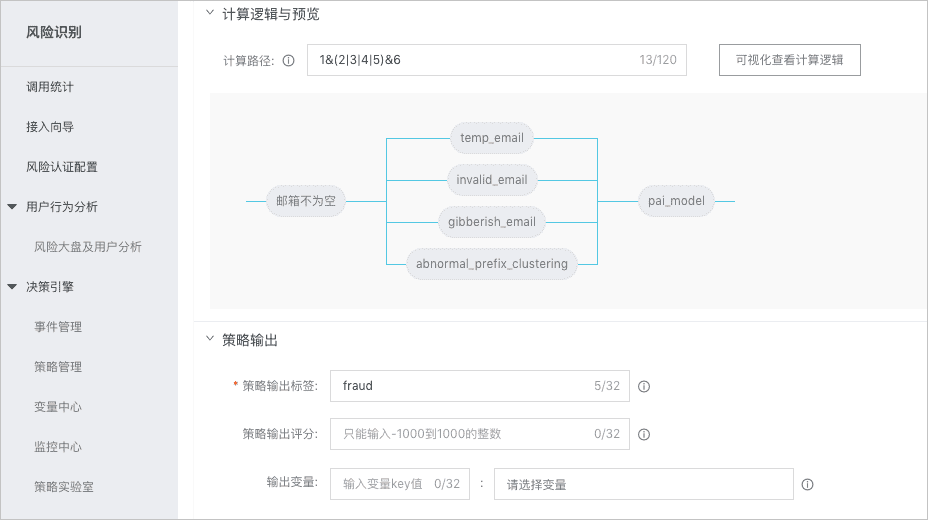Collapse 决策引擎 menu group arrow
928x520 pixels.
tap(12, 286)
